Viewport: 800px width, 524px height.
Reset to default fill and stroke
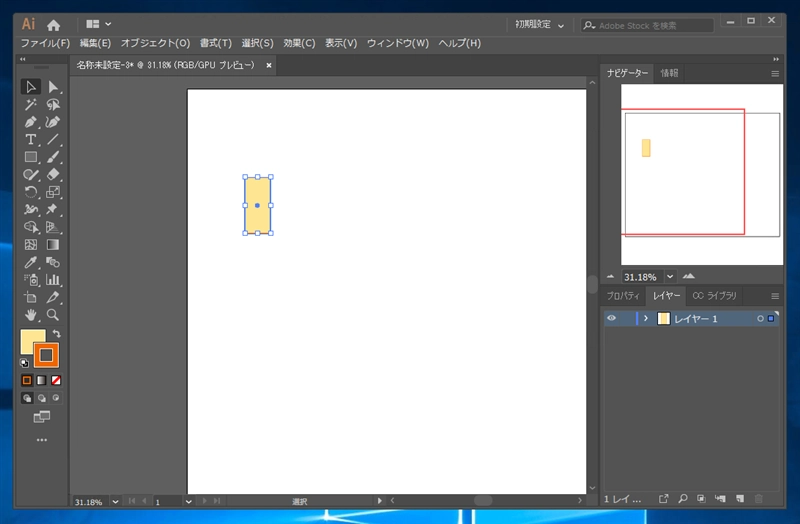click(x=24, y=363)
